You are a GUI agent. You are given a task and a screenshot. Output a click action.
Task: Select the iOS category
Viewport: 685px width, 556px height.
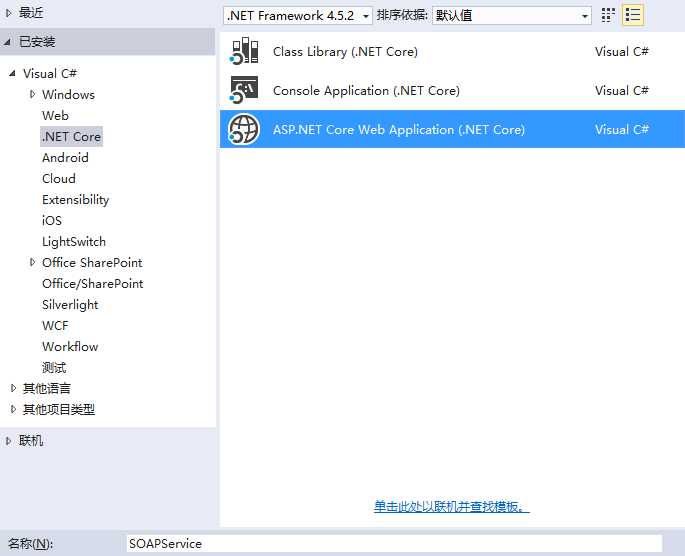pos(52,221)
